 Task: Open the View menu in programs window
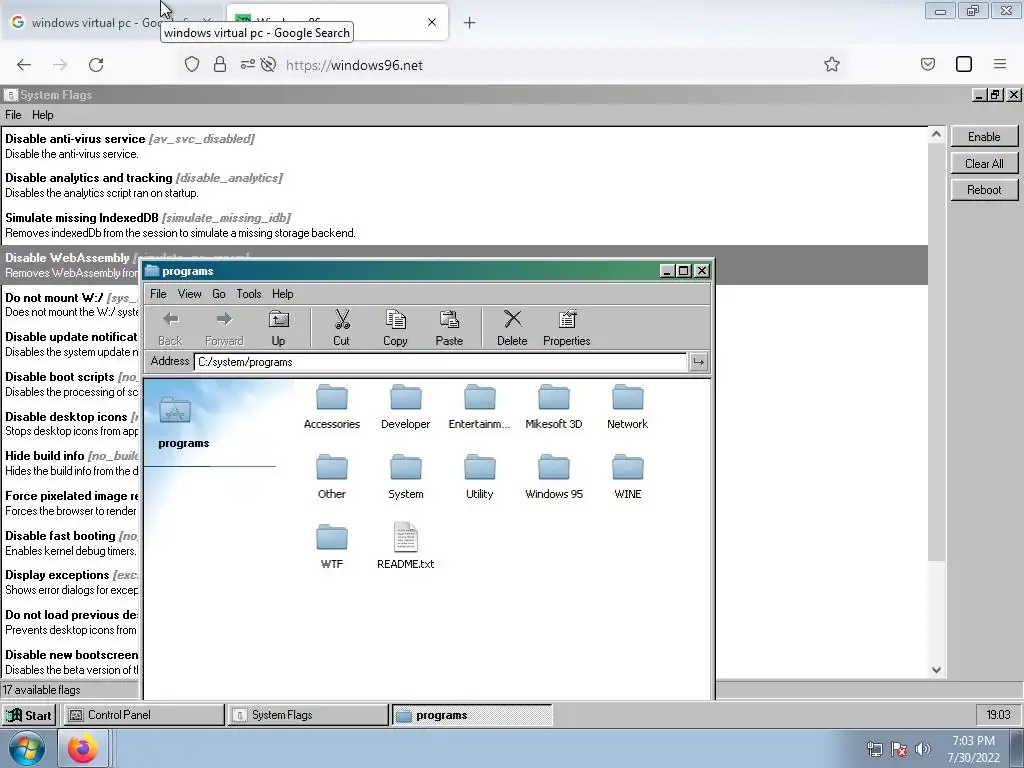pos(189,294)
